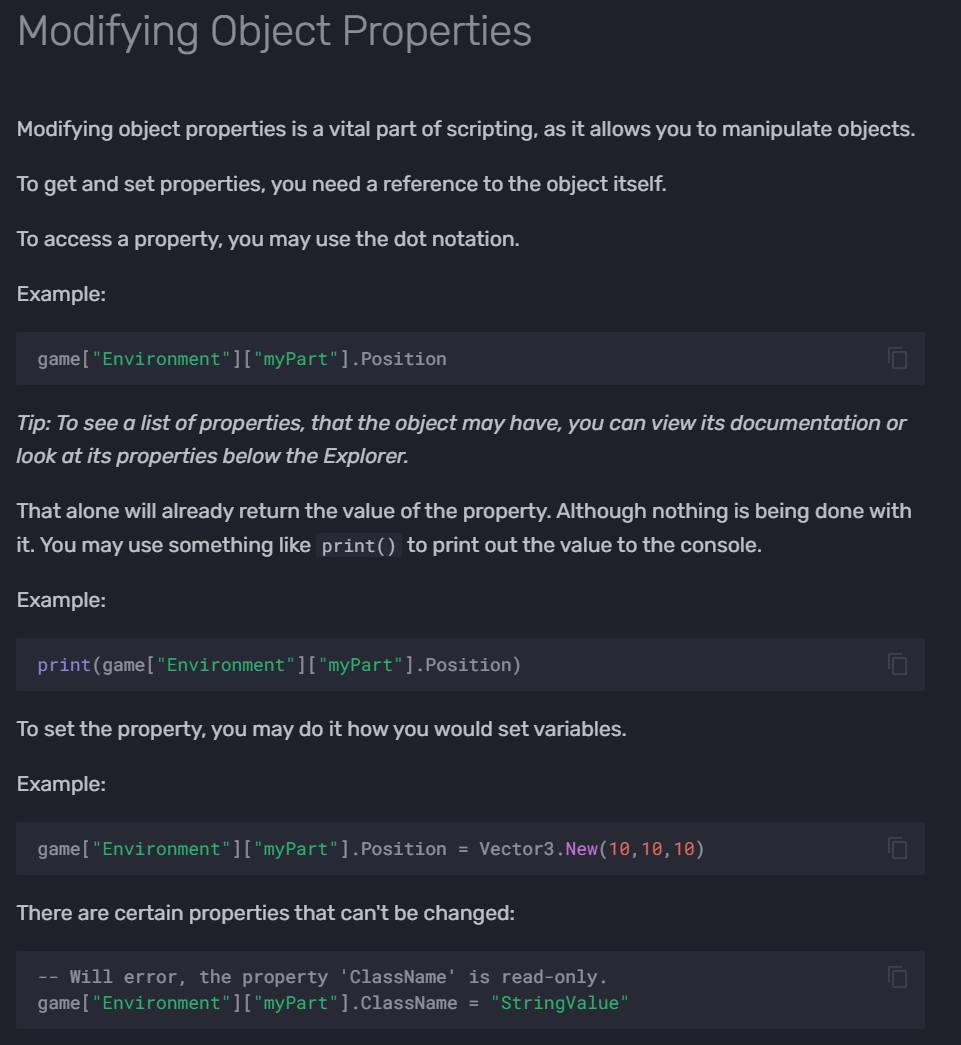961x1045 pixels.
Task: Click the Example: label above Vector3 code
Action: pyautogui.click(x=61, y=784)
